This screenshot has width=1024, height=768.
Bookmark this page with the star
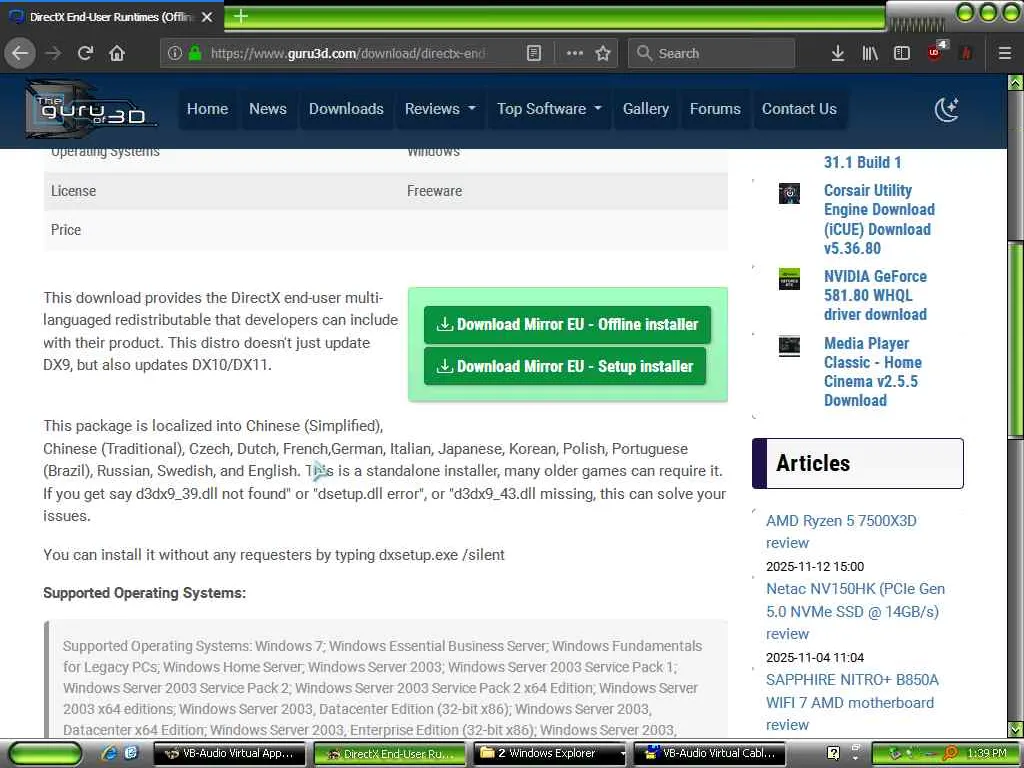(603, 53)
